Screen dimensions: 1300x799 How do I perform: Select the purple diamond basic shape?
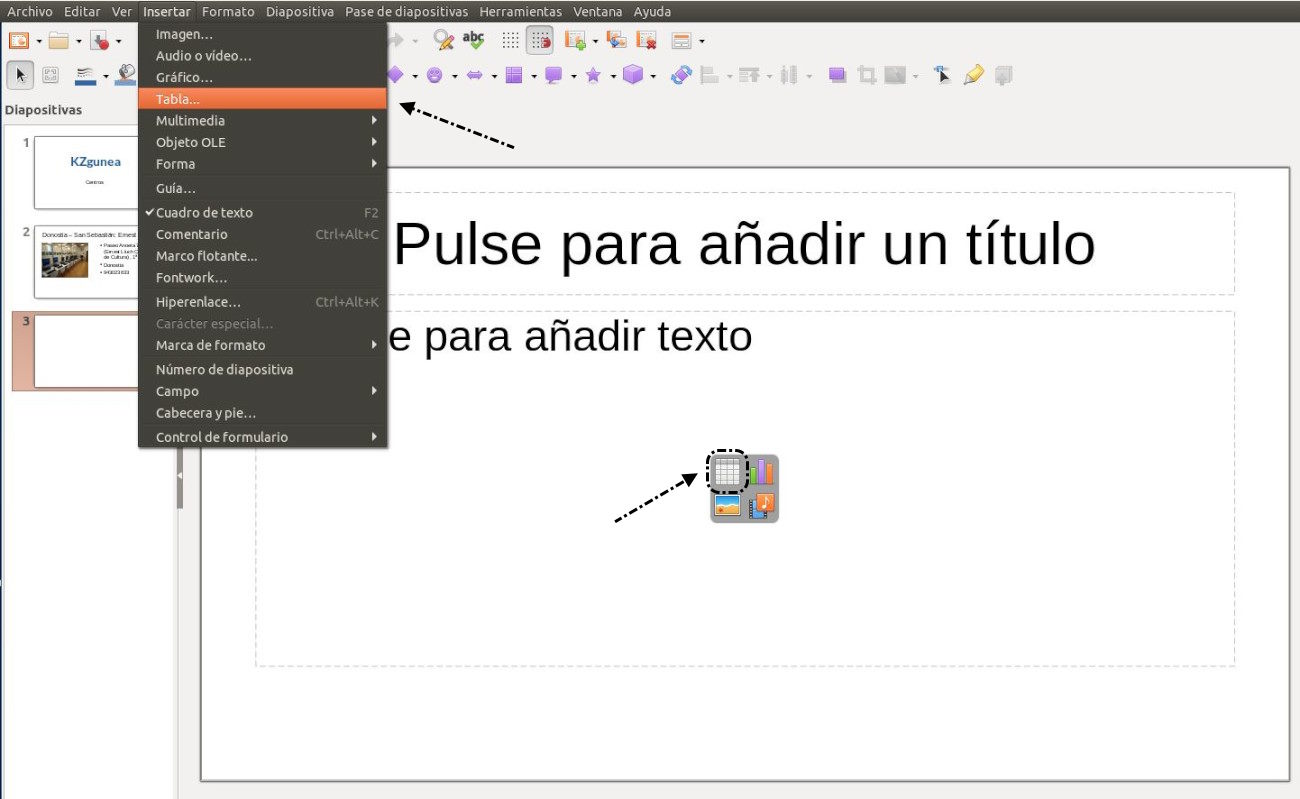(394, 74)
